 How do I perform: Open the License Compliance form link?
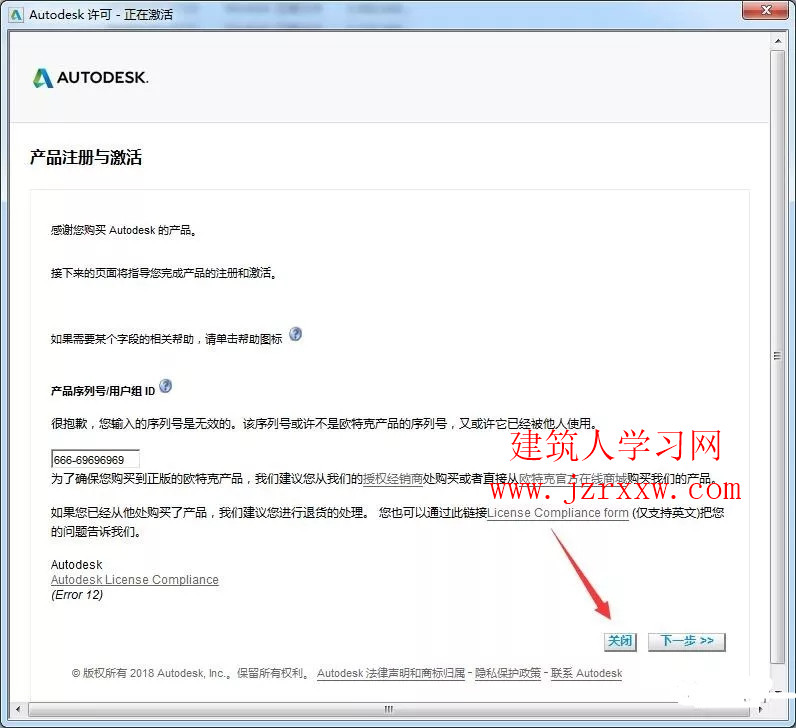[x=558, y=513]
